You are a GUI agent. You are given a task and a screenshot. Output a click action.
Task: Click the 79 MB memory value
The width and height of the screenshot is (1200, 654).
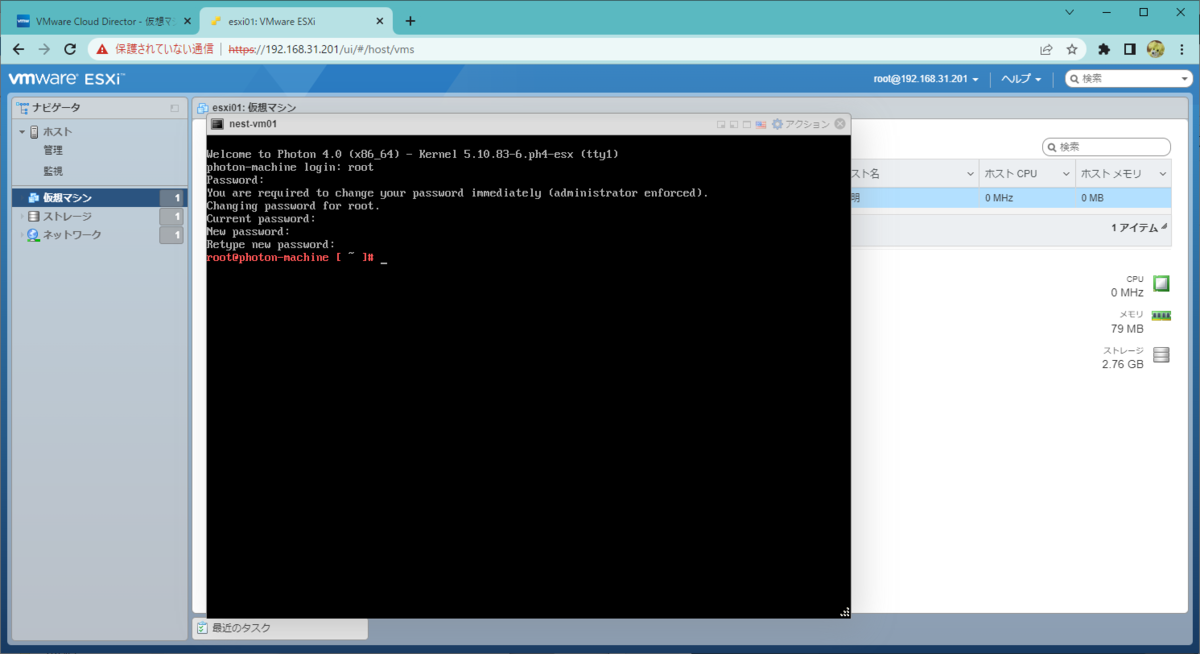(1127, 329)
